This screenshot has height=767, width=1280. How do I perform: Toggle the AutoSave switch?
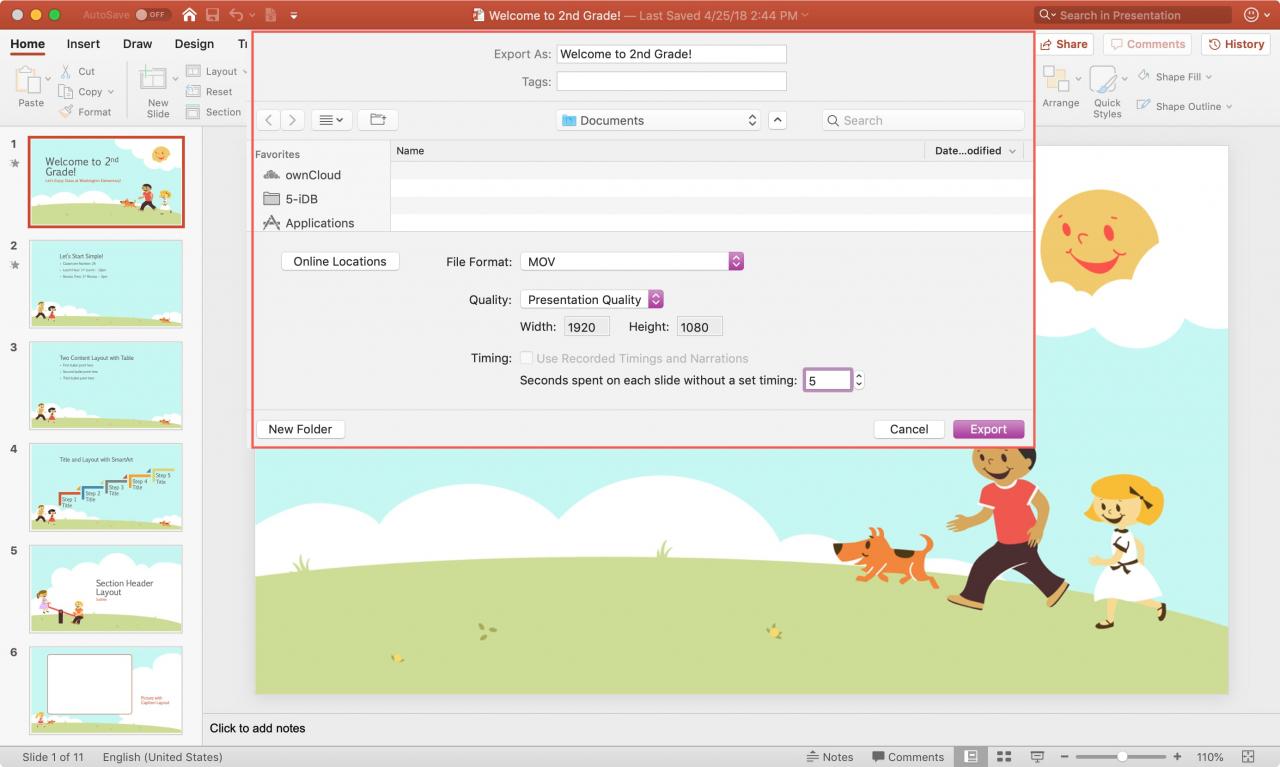point(152,15)
